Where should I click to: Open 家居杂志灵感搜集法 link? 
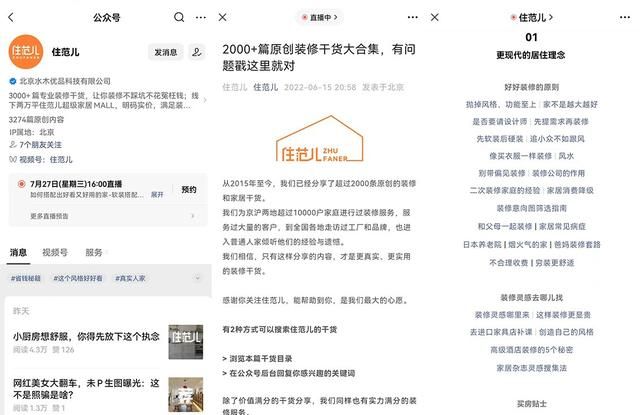(531, 368)
